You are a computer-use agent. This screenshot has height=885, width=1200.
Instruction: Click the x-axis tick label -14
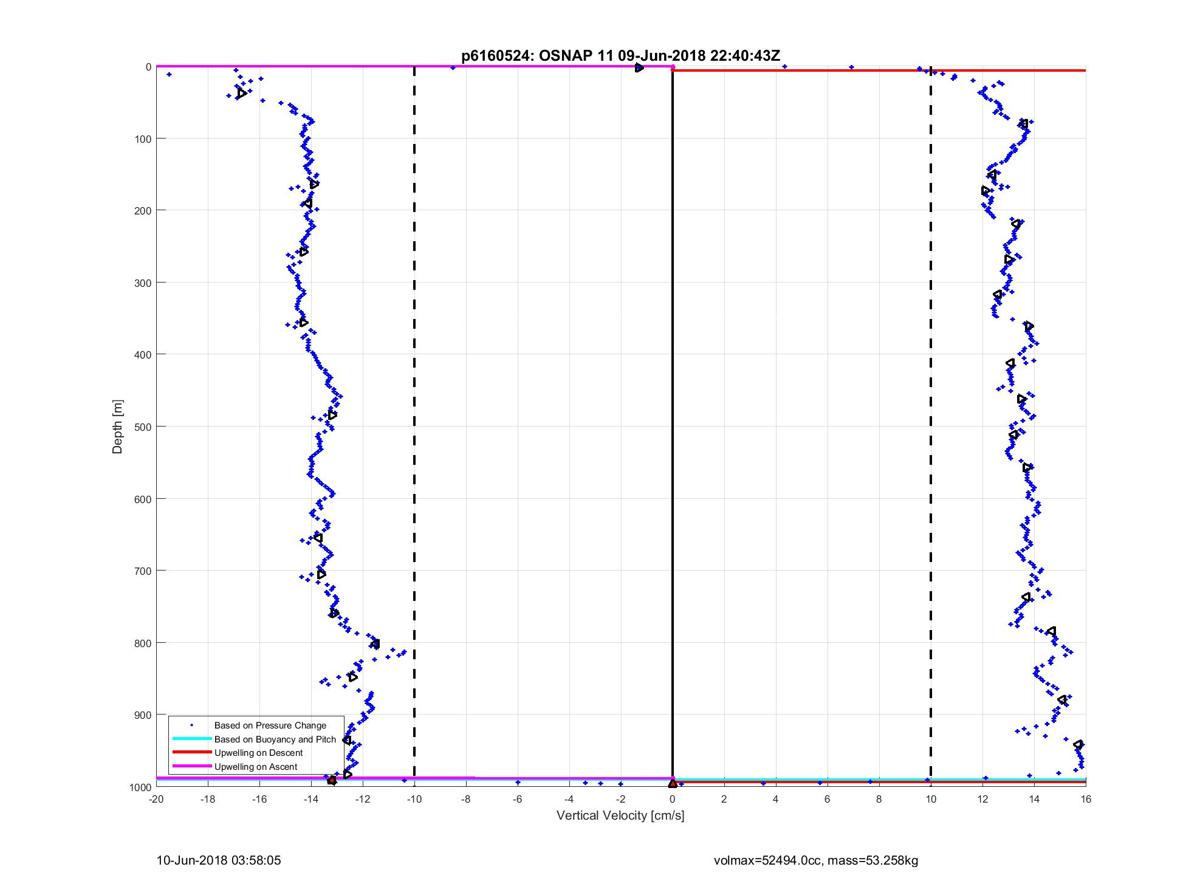pyautogui.click(x=311, y=799)
